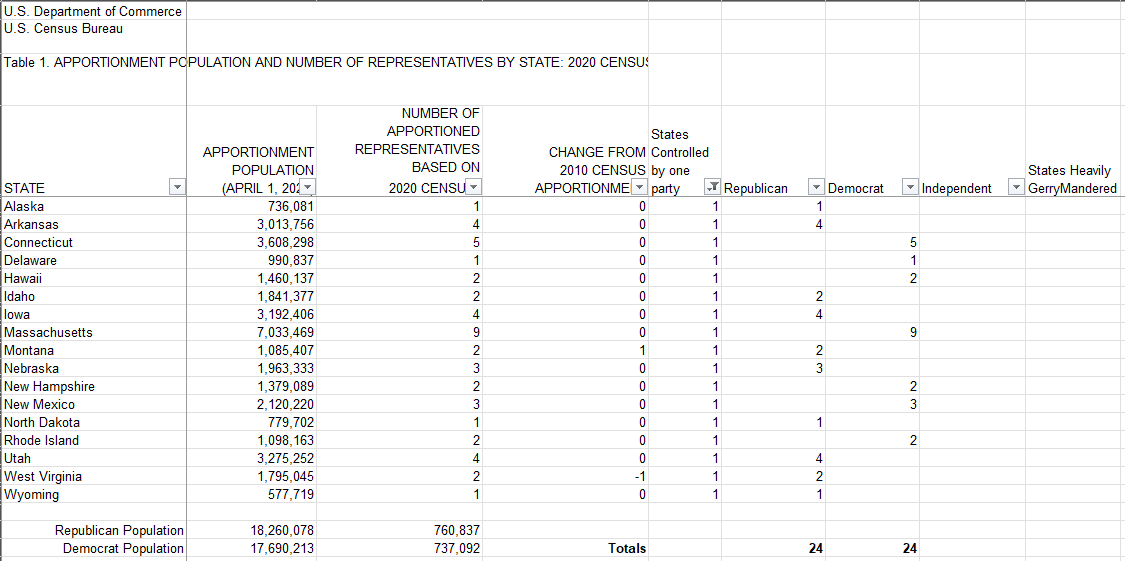Click the States Heavily GerryMandered header
1125x561 pixels.
pyautogui.click(x=1075, y=179)
